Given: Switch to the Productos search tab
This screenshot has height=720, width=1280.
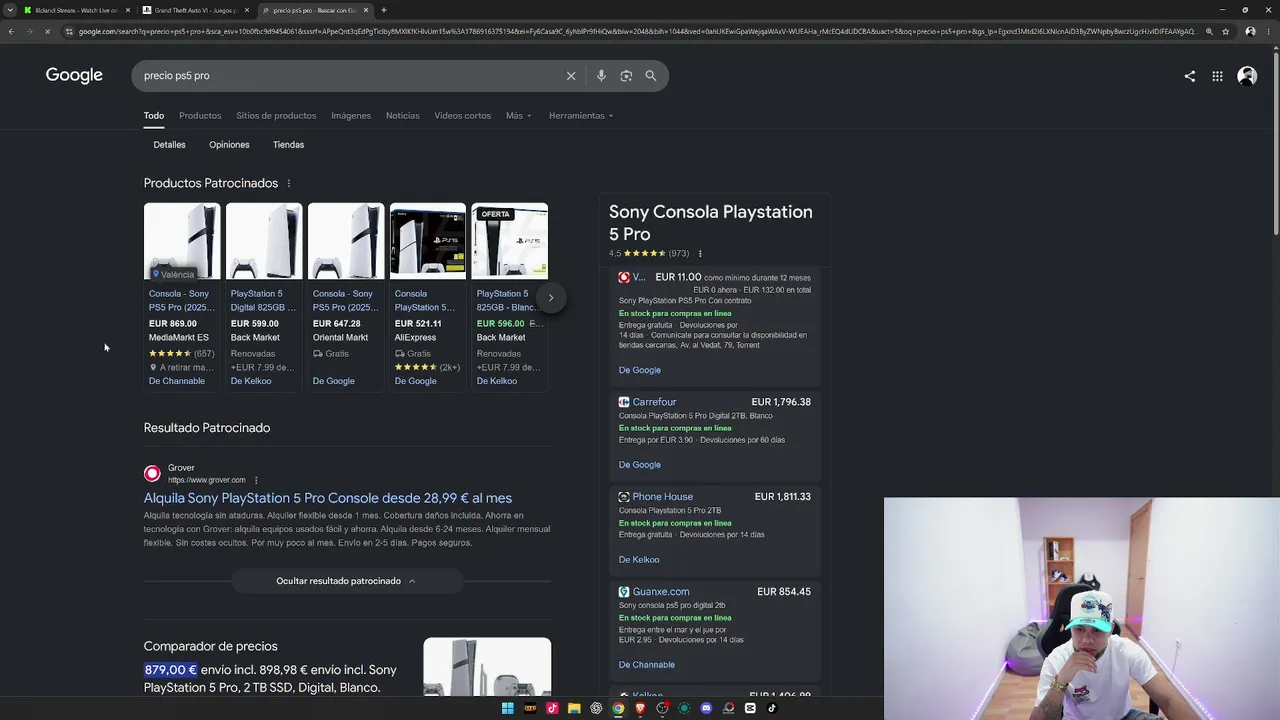Looking at the screenshot, I should point(200,116).
